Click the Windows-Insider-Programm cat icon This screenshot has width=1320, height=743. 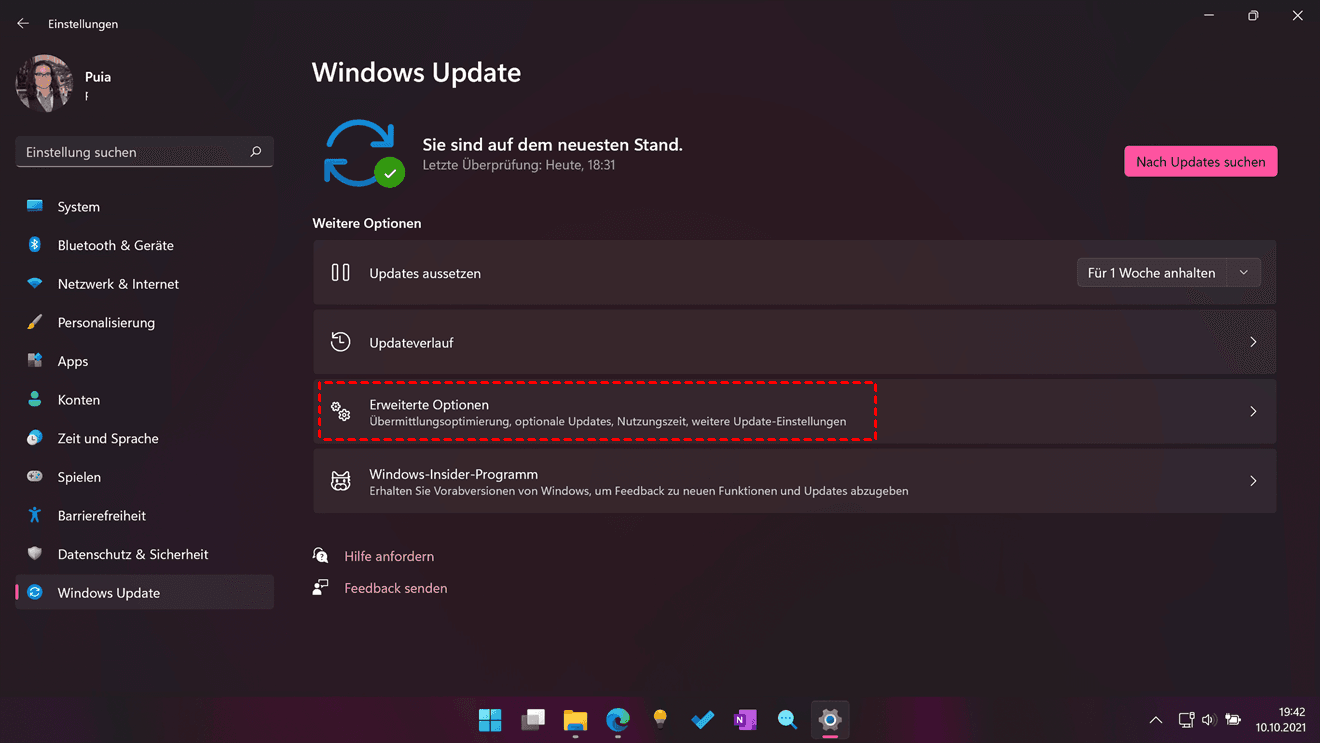click(341, 481)
